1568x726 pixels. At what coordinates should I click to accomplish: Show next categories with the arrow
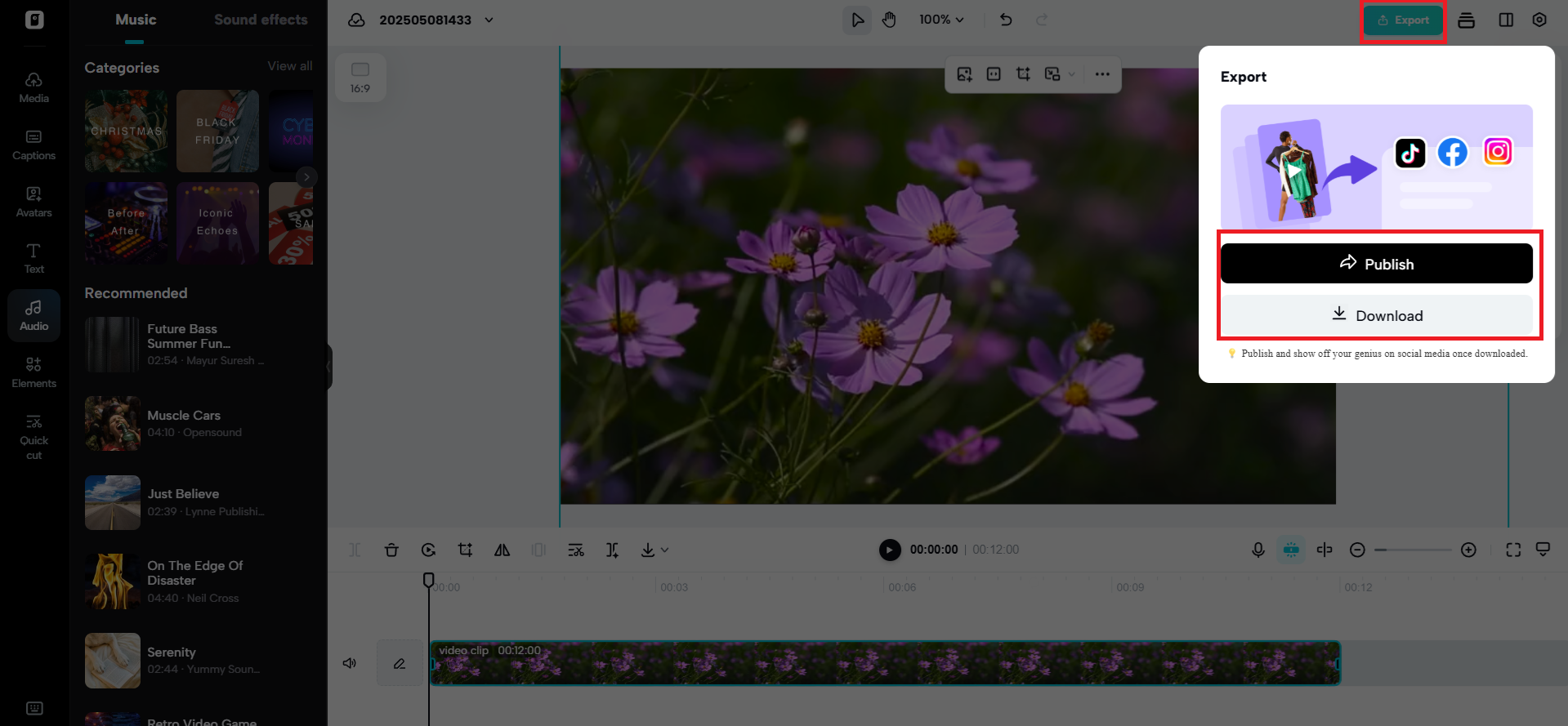click(x=306, y=176)
